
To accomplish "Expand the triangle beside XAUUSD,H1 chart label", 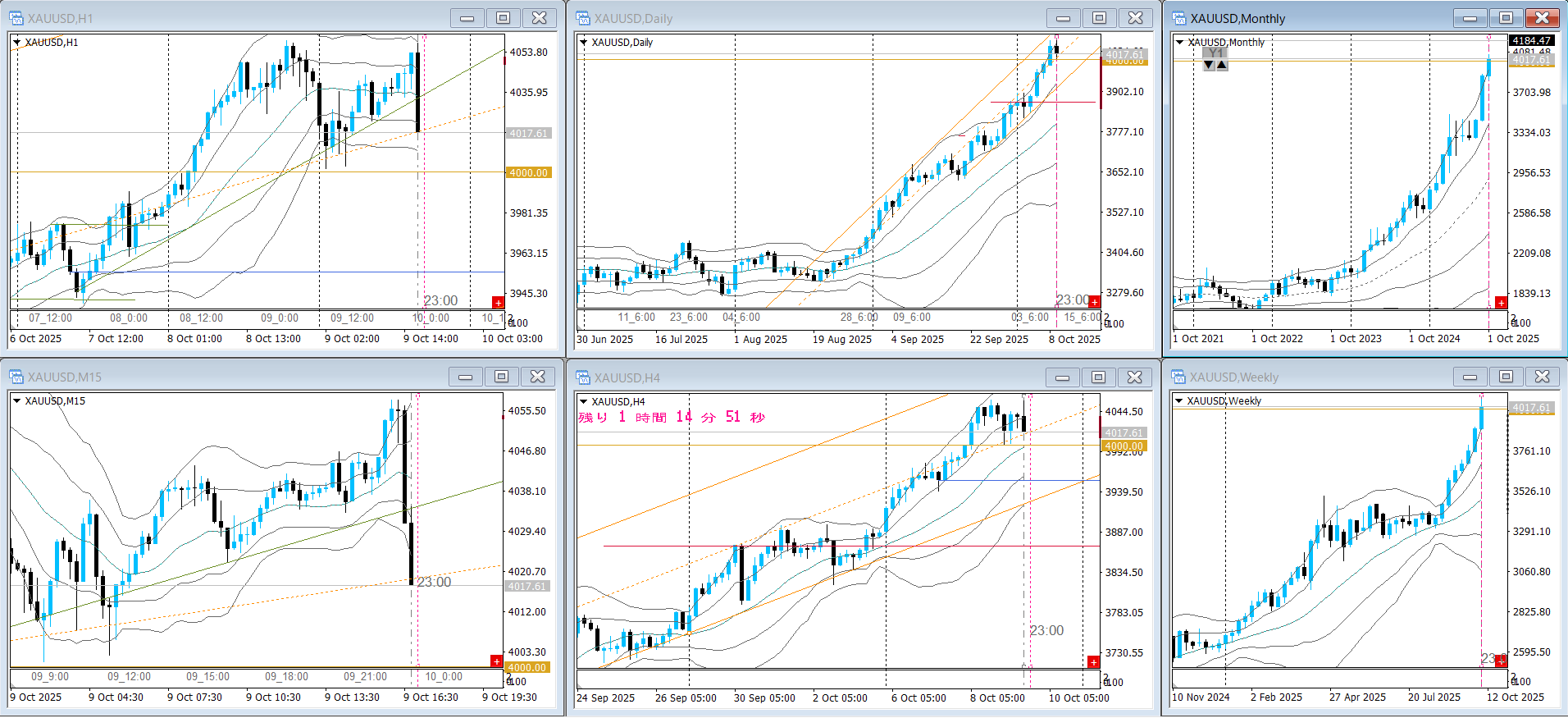I will [16, 43].
